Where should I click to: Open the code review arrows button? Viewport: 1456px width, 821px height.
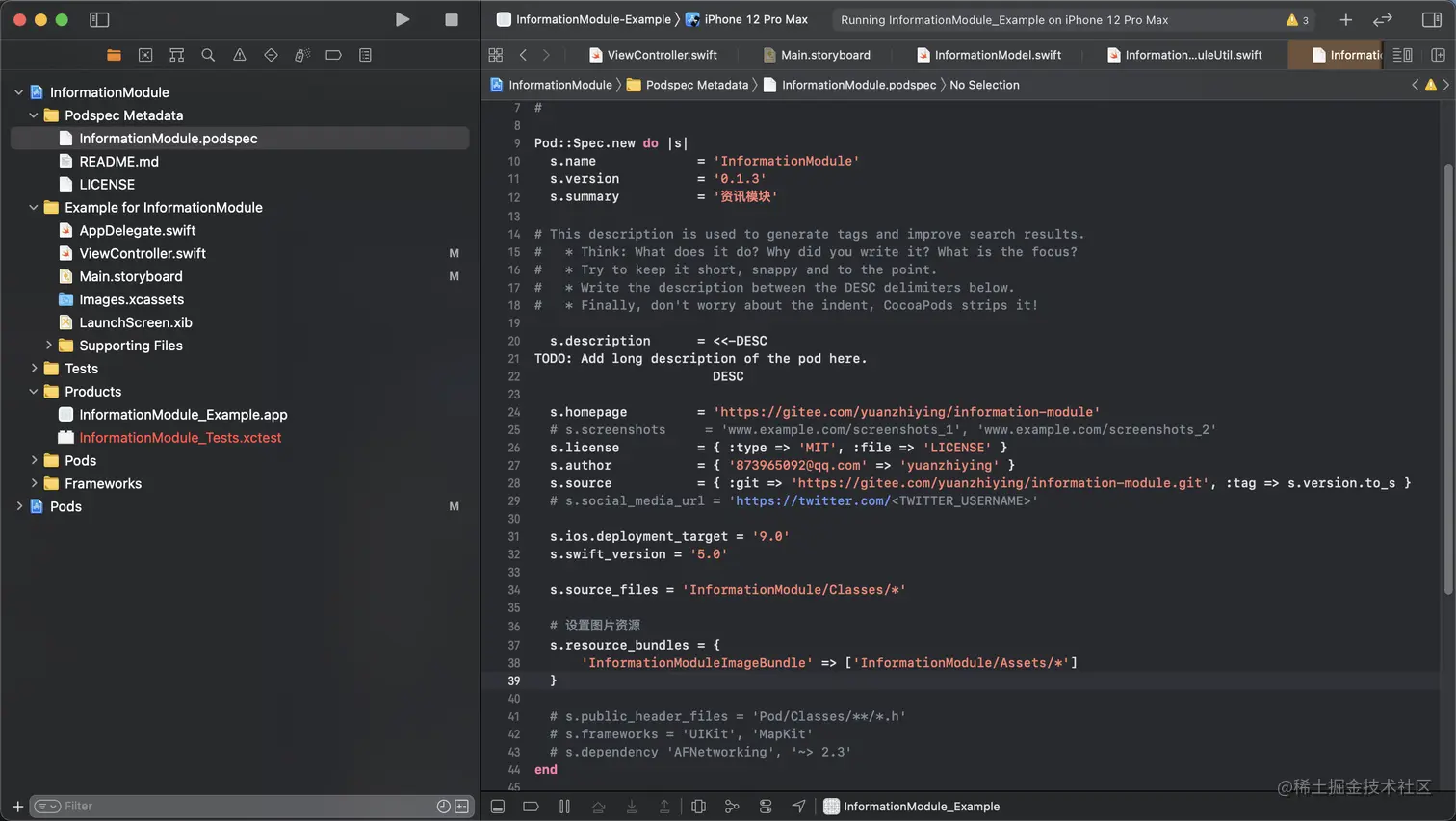[x=1383, y=19]
